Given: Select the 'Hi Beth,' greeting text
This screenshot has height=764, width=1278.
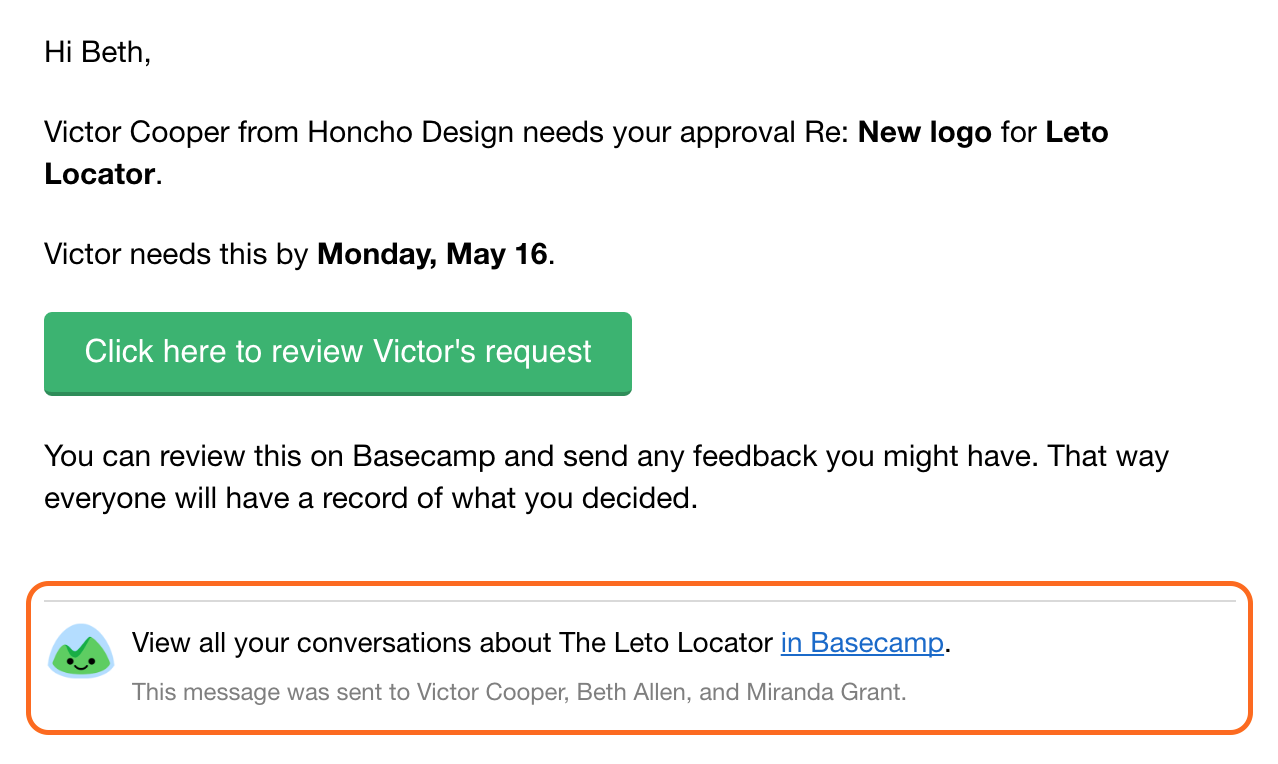Looking at the screenshot, I should (98, 52).
